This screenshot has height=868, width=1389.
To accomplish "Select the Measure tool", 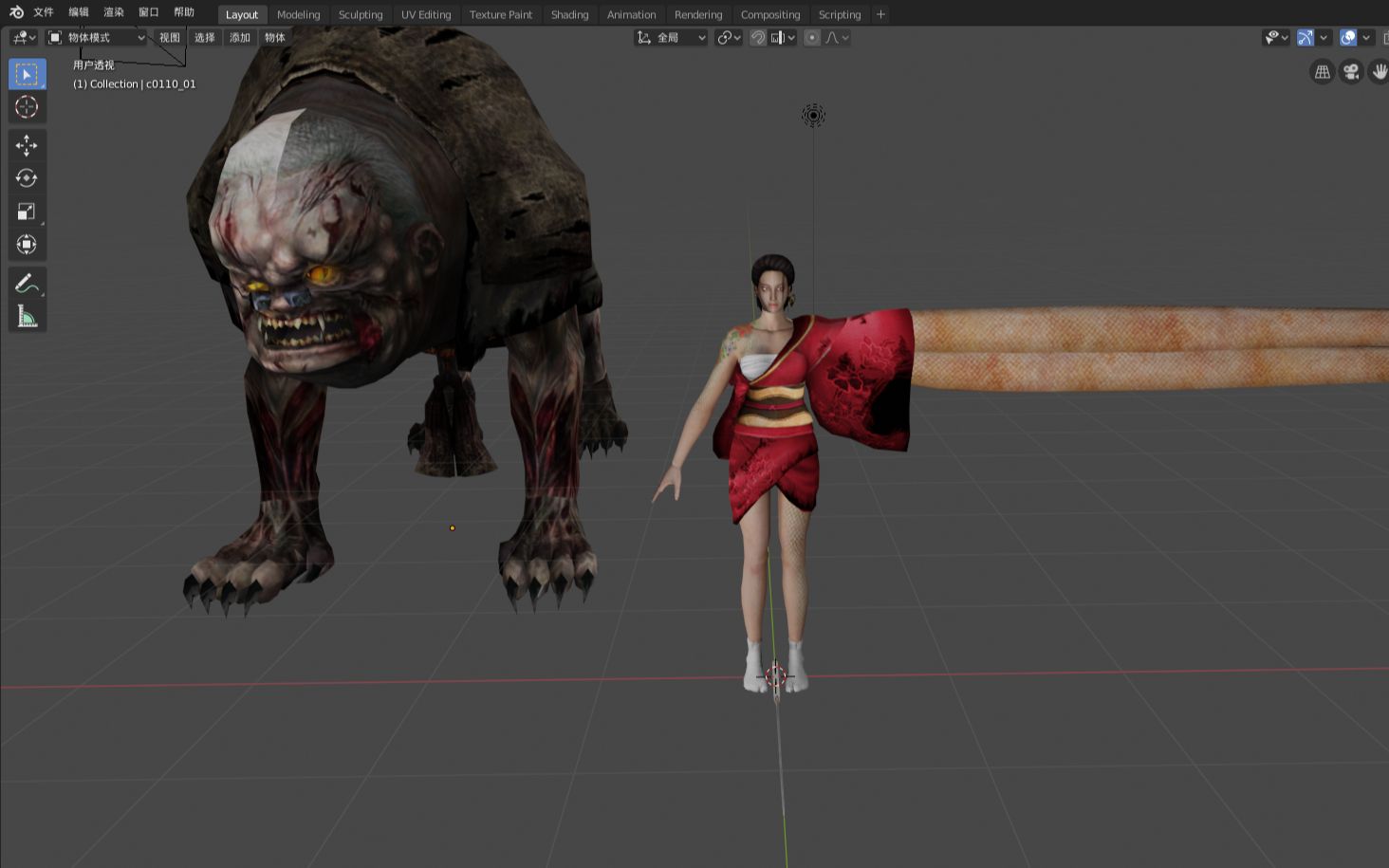I will tap(27, 317).
